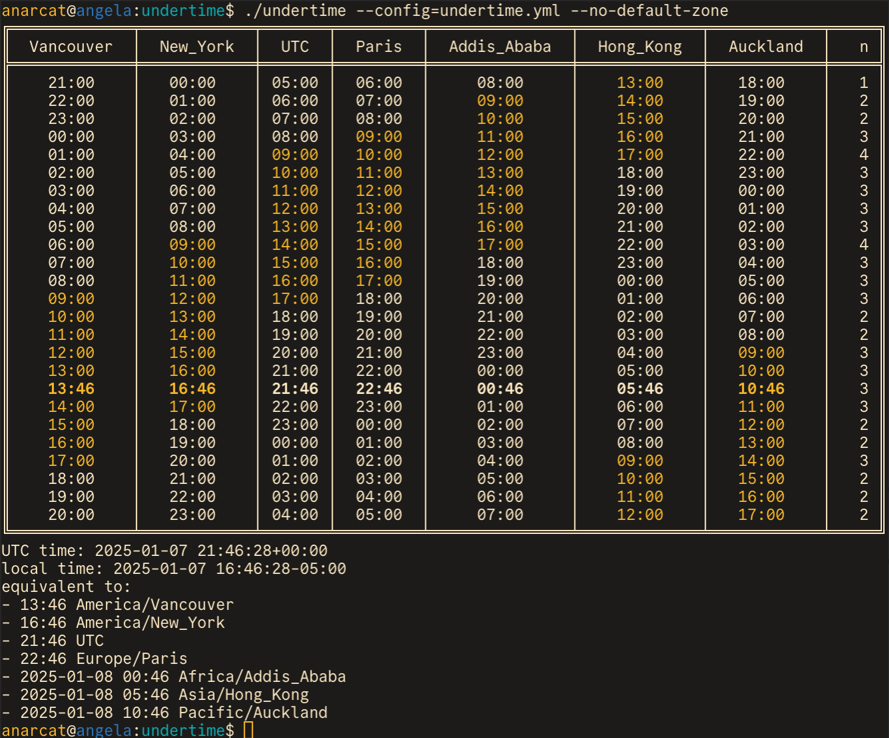889x738 pixels.
Task: Click the 'UTC time: 2025-01-07' output line
Action: (164, 551)
